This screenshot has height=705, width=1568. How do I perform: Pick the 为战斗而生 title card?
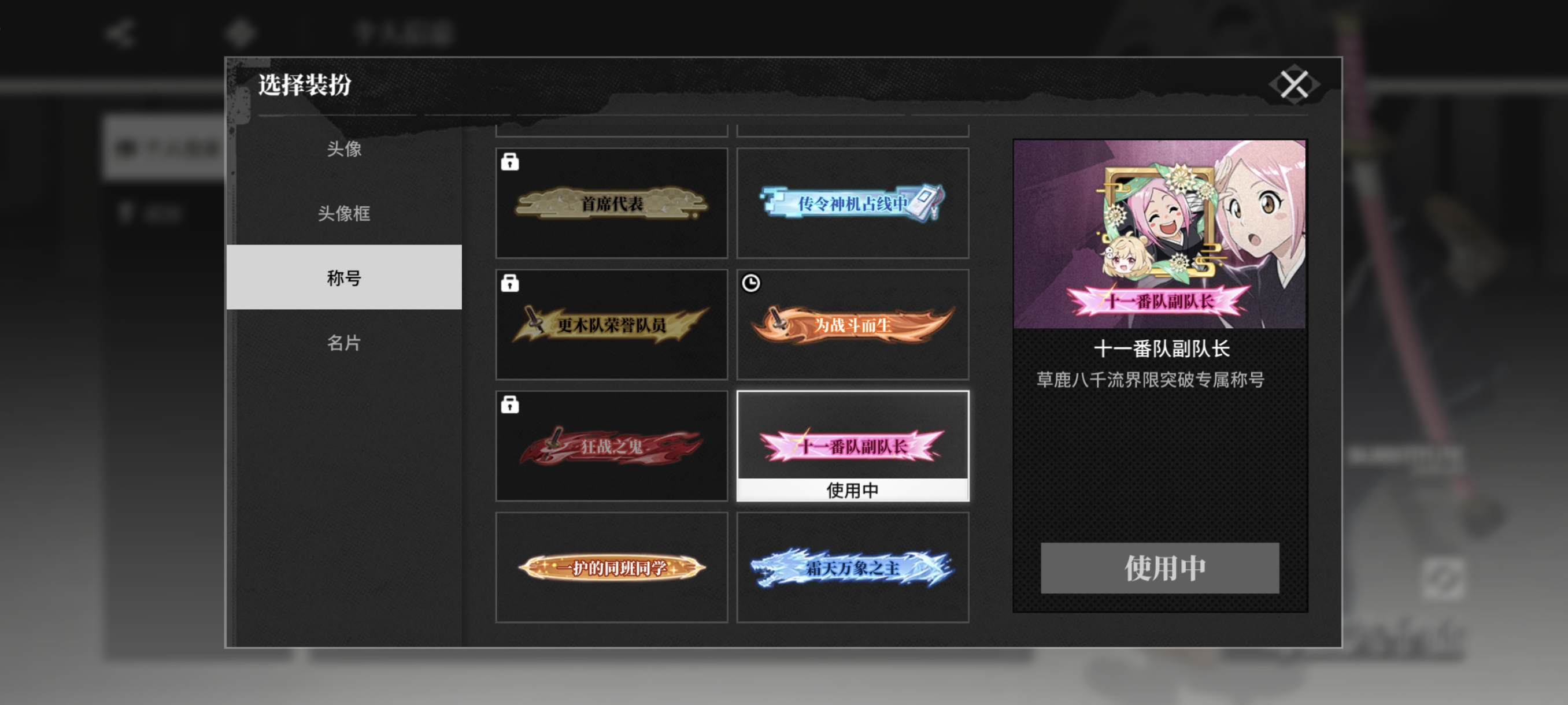[852, 324]
